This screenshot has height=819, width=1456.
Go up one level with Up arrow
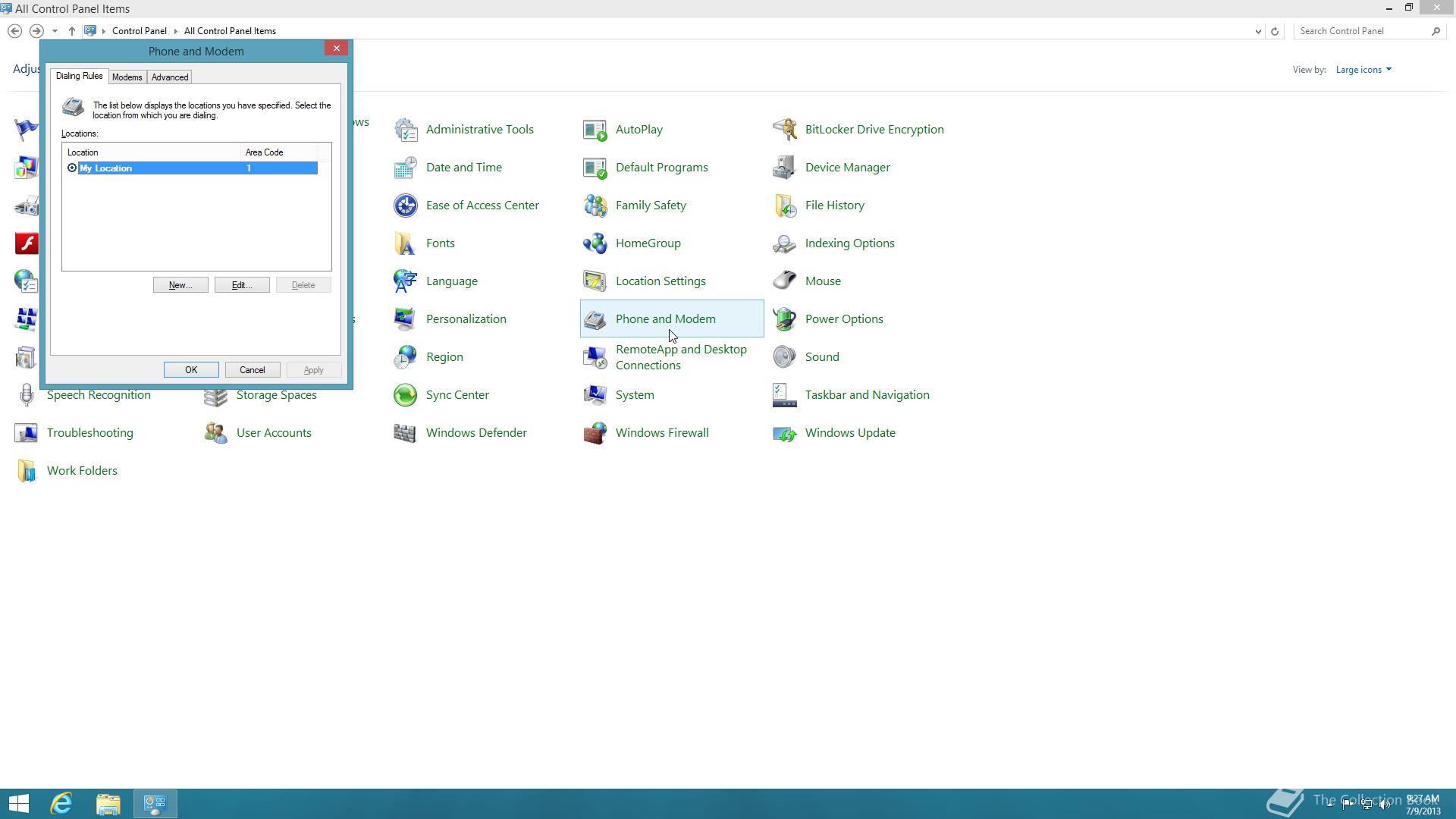coord(72,31)
